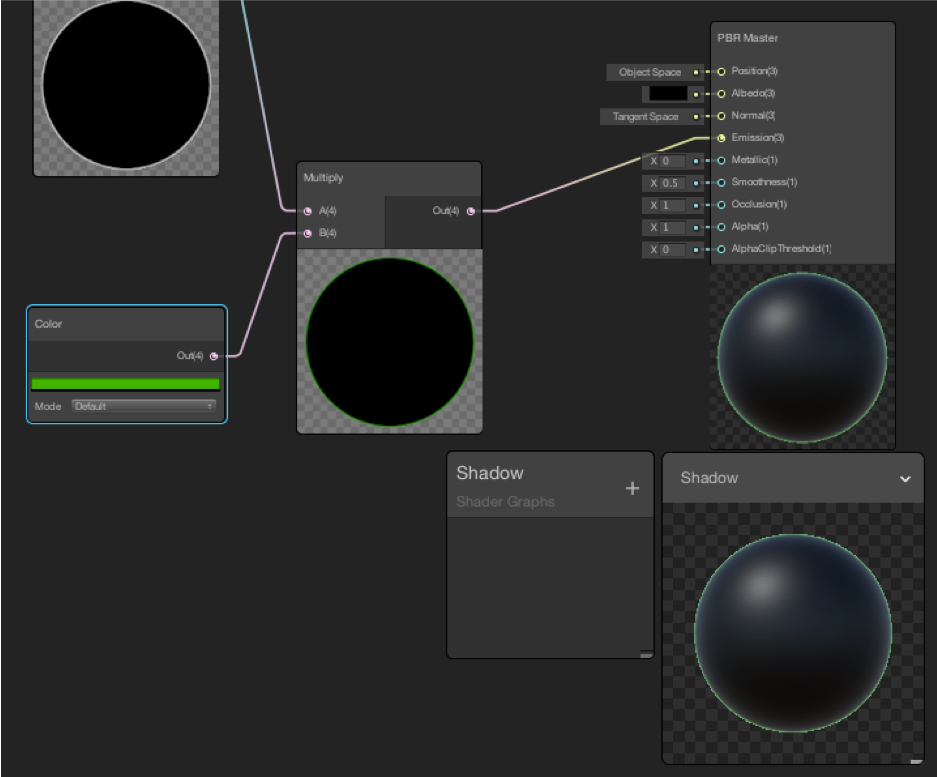Click the Emission(3) port on PBR Master
The image size is (937, 777).
point(721,138)
